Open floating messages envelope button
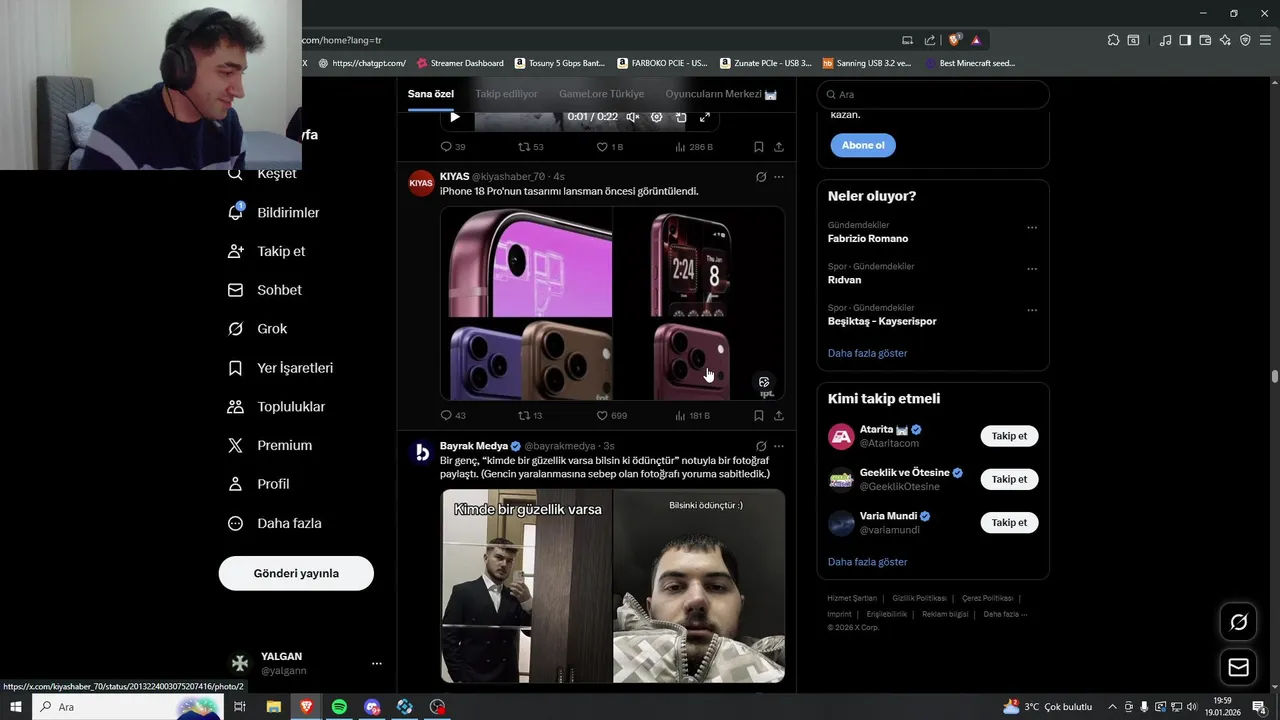This screenshot has height=720, width=1280. pyautogui.click(x=1238, y=667)
